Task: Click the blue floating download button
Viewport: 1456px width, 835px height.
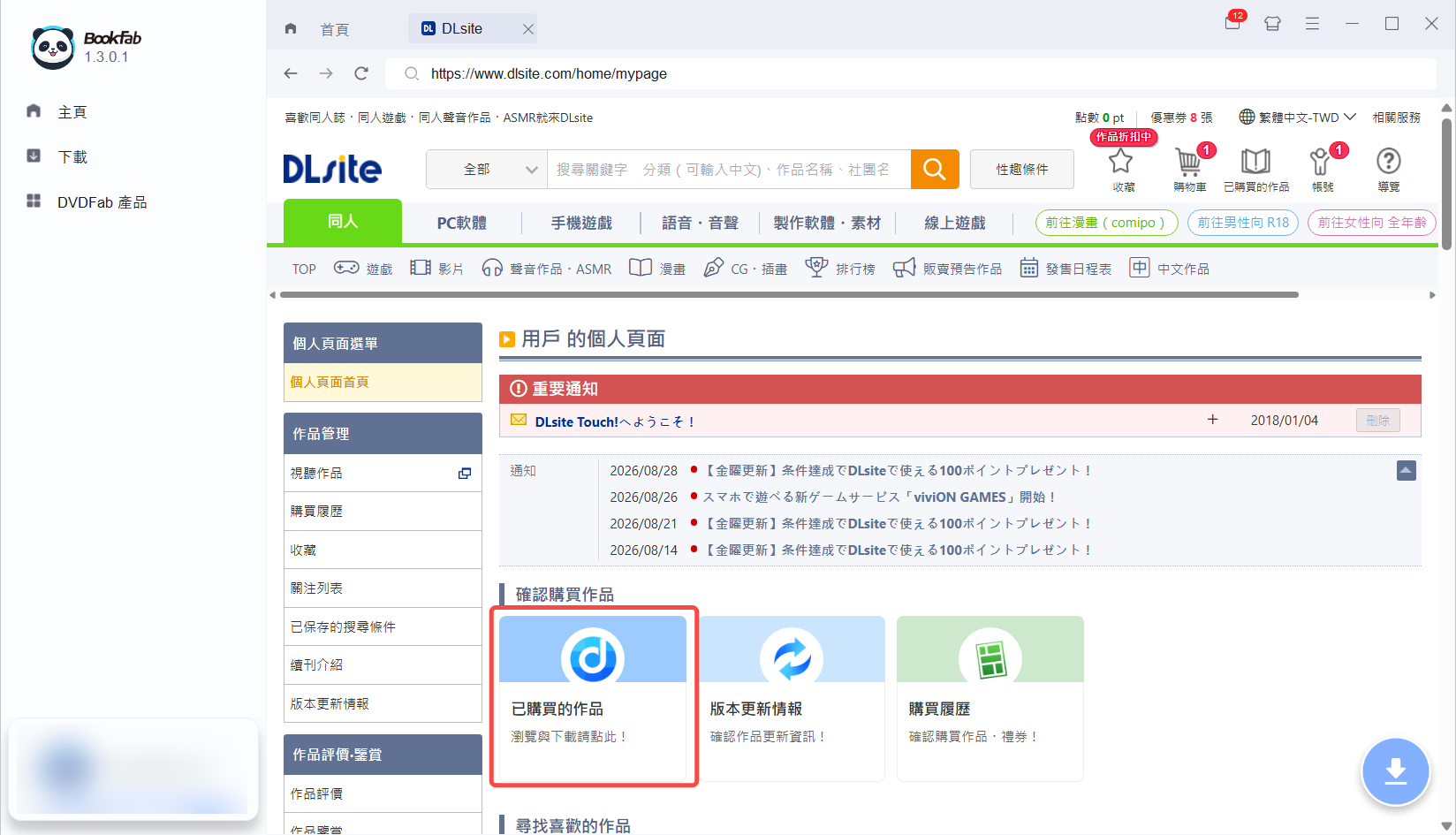Action: point(1396,771)
